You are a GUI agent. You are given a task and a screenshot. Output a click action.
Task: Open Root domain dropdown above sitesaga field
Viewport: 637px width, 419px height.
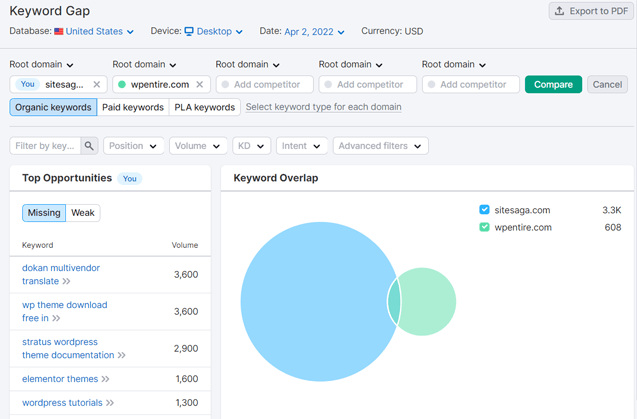pyautogui.click(x=41, y=65)
